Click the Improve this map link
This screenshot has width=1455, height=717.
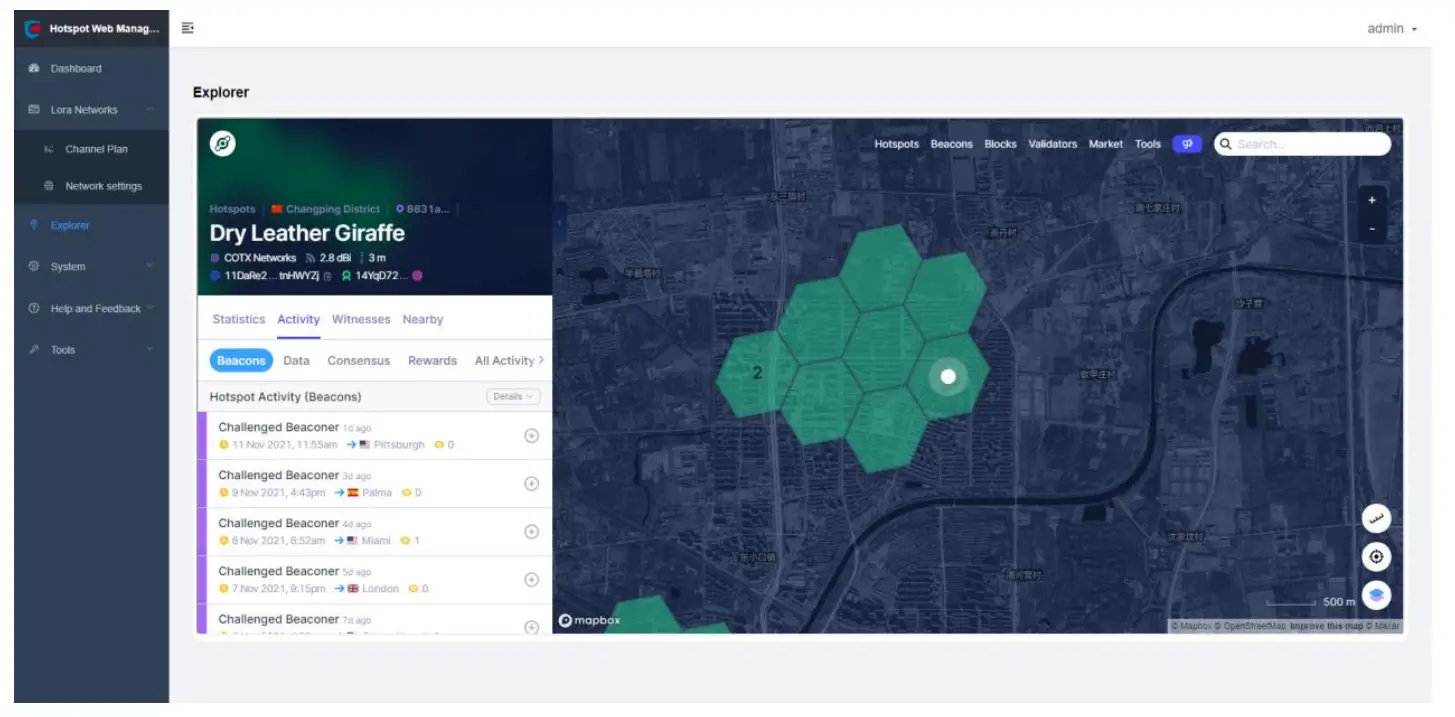click(x=1326, y=626)
